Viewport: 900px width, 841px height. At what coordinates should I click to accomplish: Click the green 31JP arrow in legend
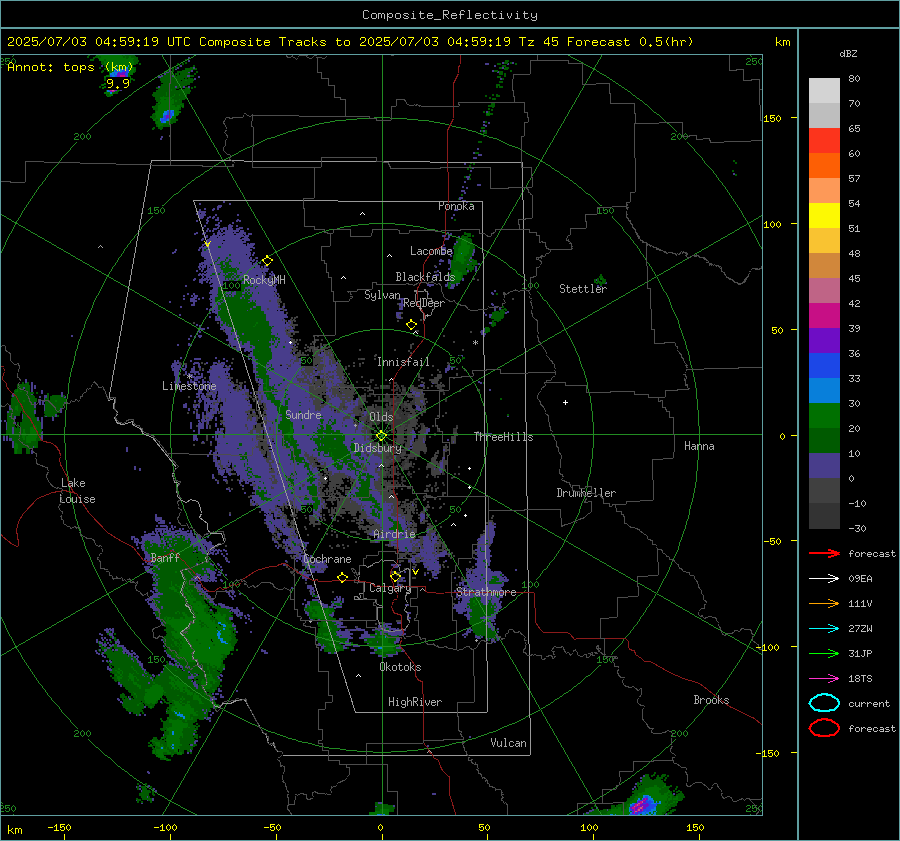point(824,653)
